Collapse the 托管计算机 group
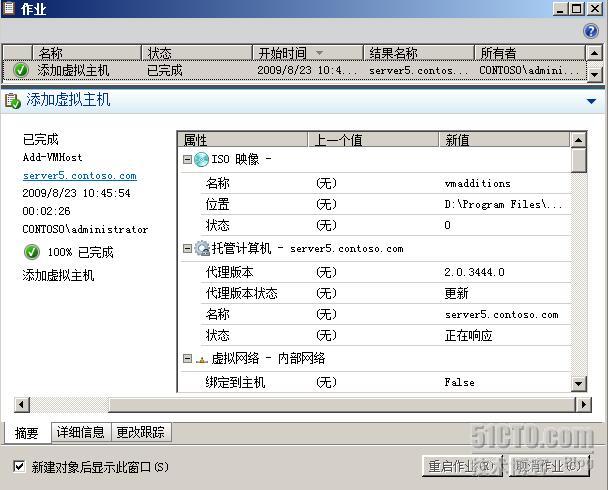 (x=187, y=248)
